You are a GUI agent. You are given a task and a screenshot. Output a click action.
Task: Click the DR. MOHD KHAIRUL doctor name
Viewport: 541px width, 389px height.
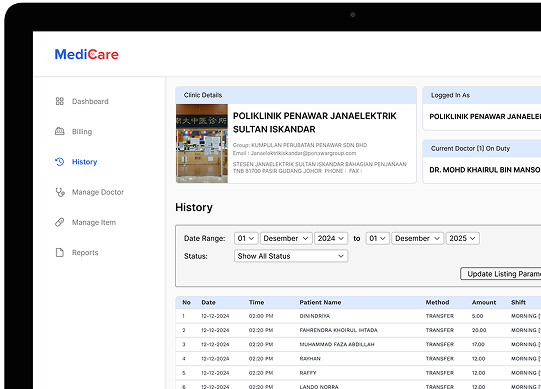485,170
